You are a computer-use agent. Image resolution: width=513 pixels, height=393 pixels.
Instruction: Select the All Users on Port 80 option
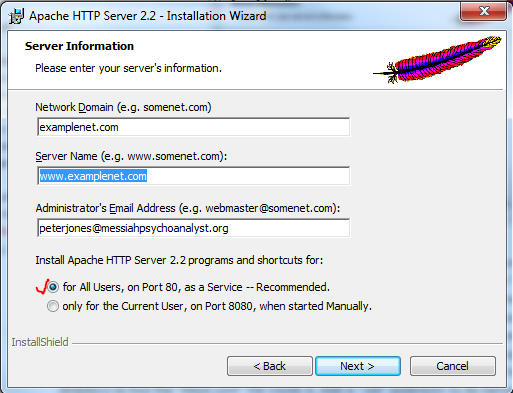click(53, 287)
